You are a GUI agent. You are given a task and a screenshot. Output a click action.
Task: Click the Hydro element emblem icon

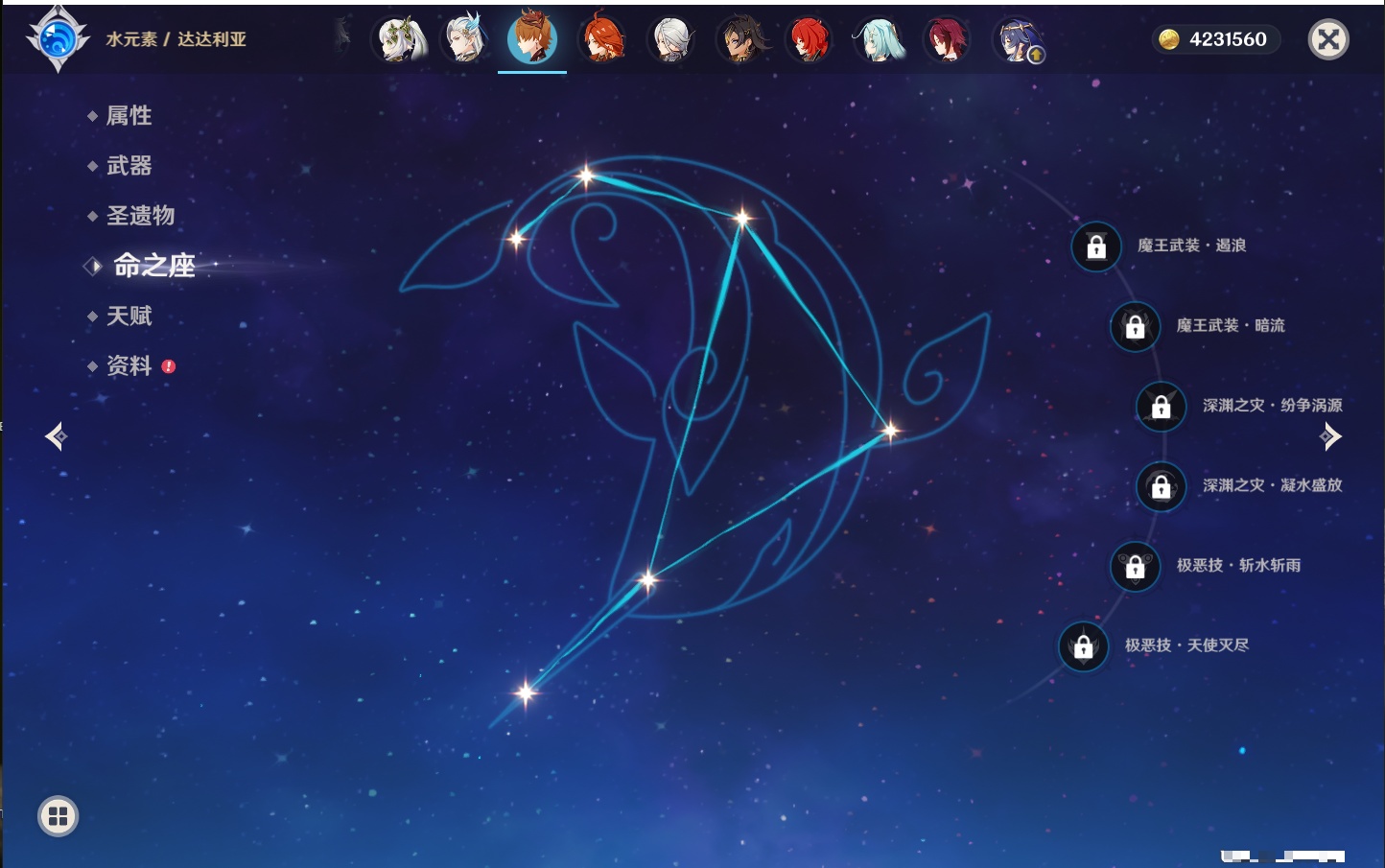(58, 39)
